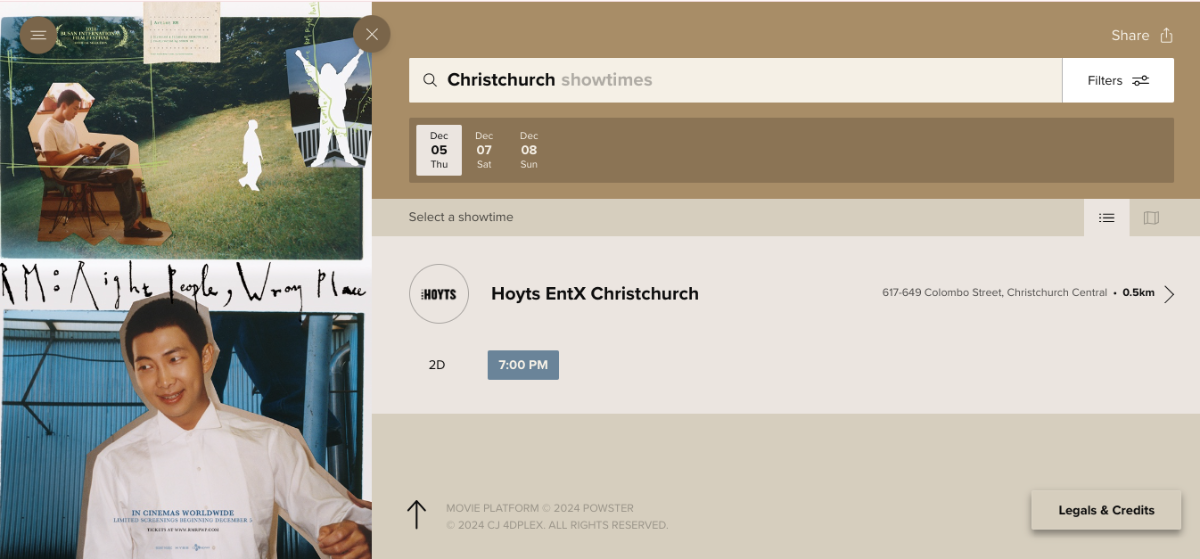Choose the 7:00 PM showtime
This screenshot has height=559, width=1200.
point(523,365)
